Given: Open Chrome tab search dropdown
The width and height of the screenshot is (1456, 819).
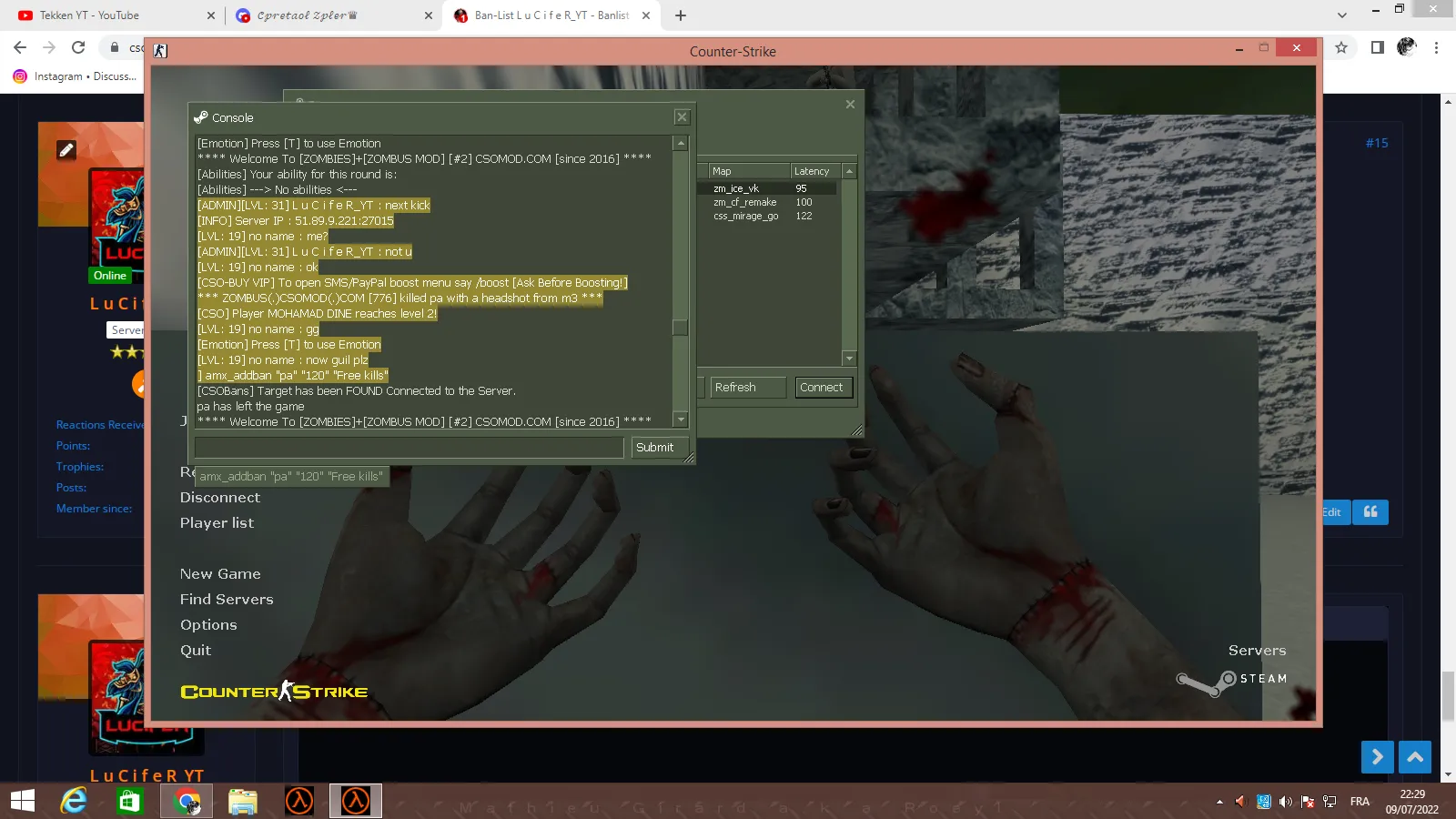Looking at the screenshot, I should coord(1342,15).
